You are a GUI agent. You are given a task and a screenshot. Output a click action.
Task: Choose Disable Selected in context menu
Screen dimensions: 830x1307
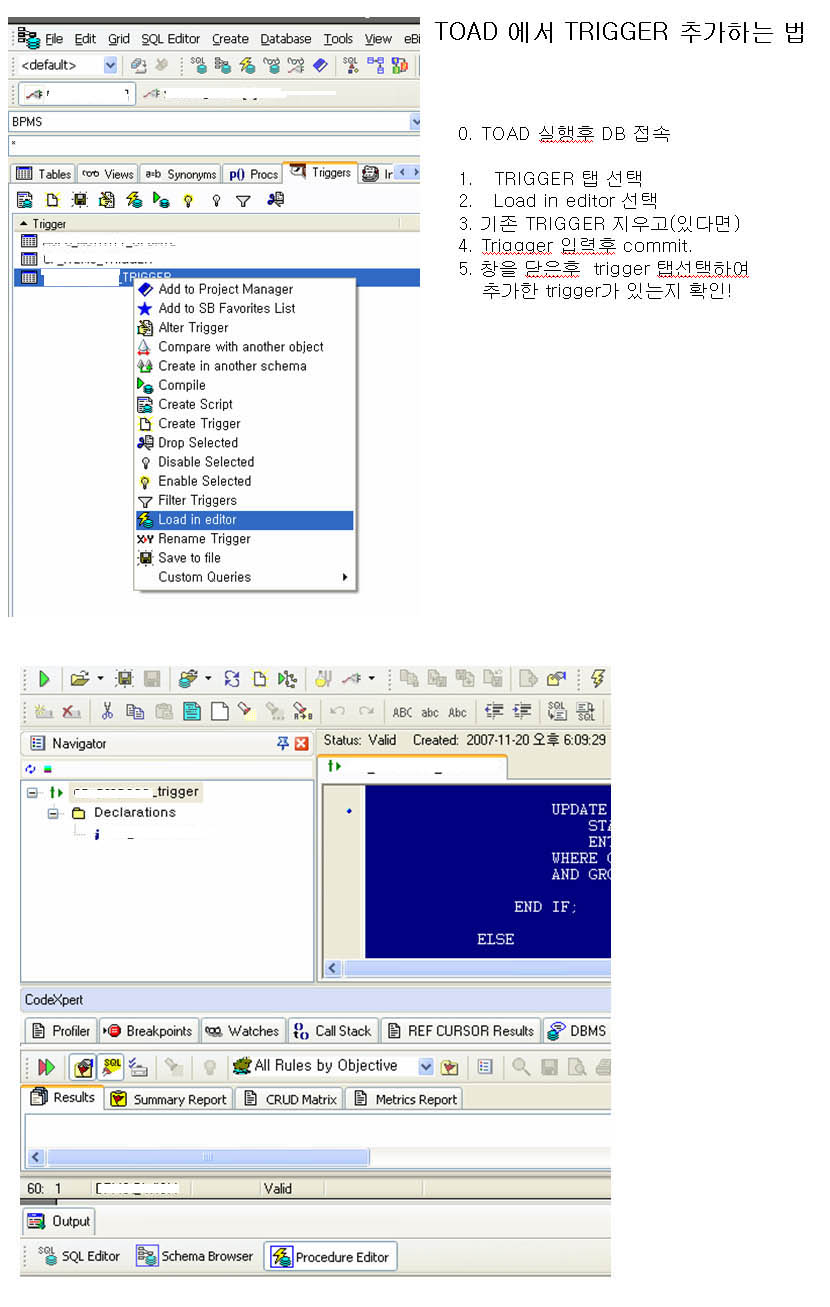[244, 462]
